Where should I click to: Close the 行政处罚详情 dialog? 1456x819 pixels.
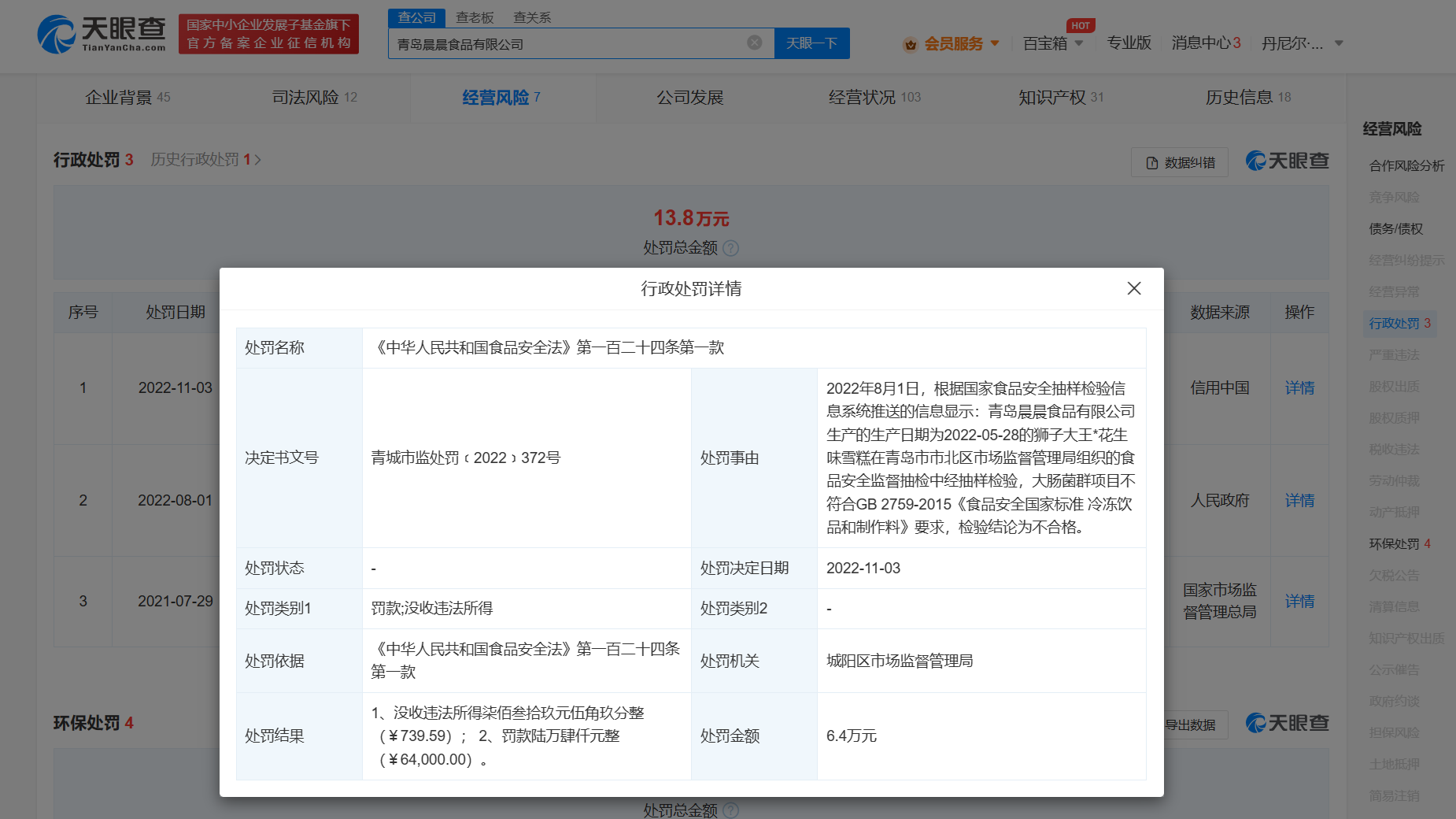pos(1133,288)
